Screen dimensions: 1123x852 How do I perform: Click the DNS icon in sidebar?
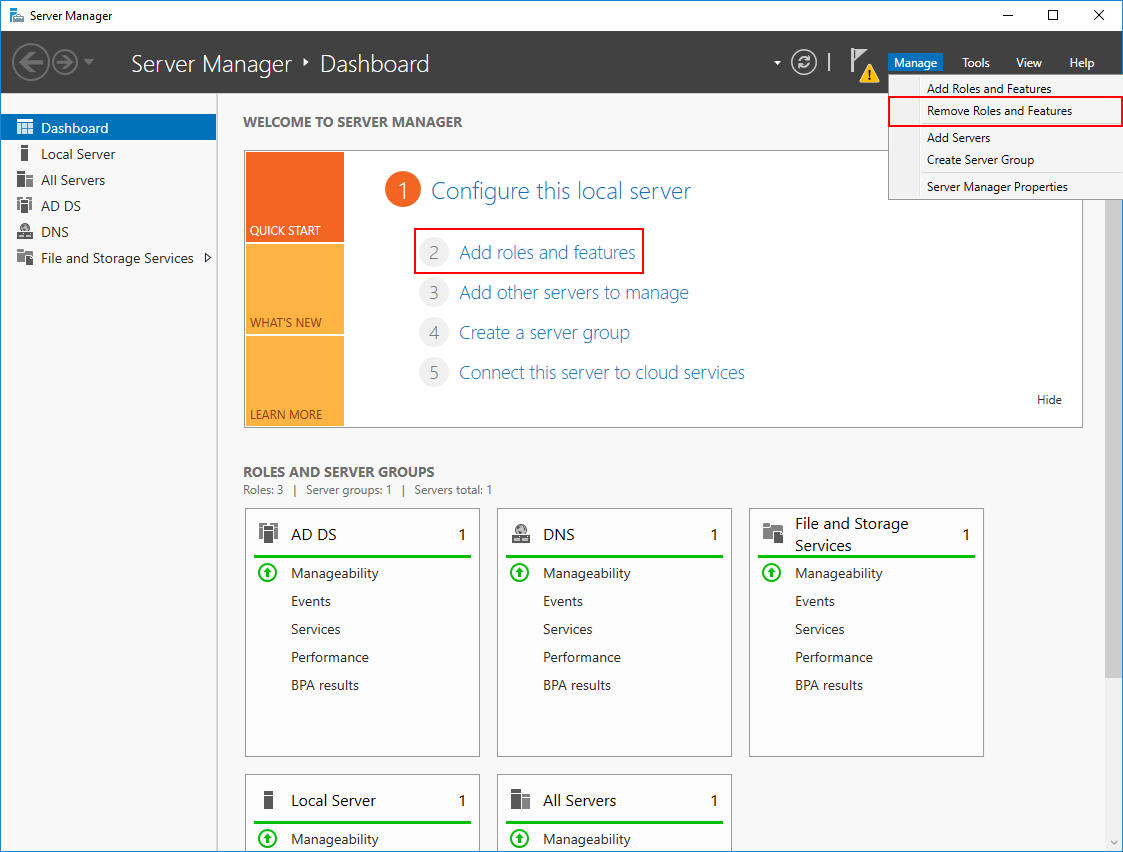coord(25,232)
